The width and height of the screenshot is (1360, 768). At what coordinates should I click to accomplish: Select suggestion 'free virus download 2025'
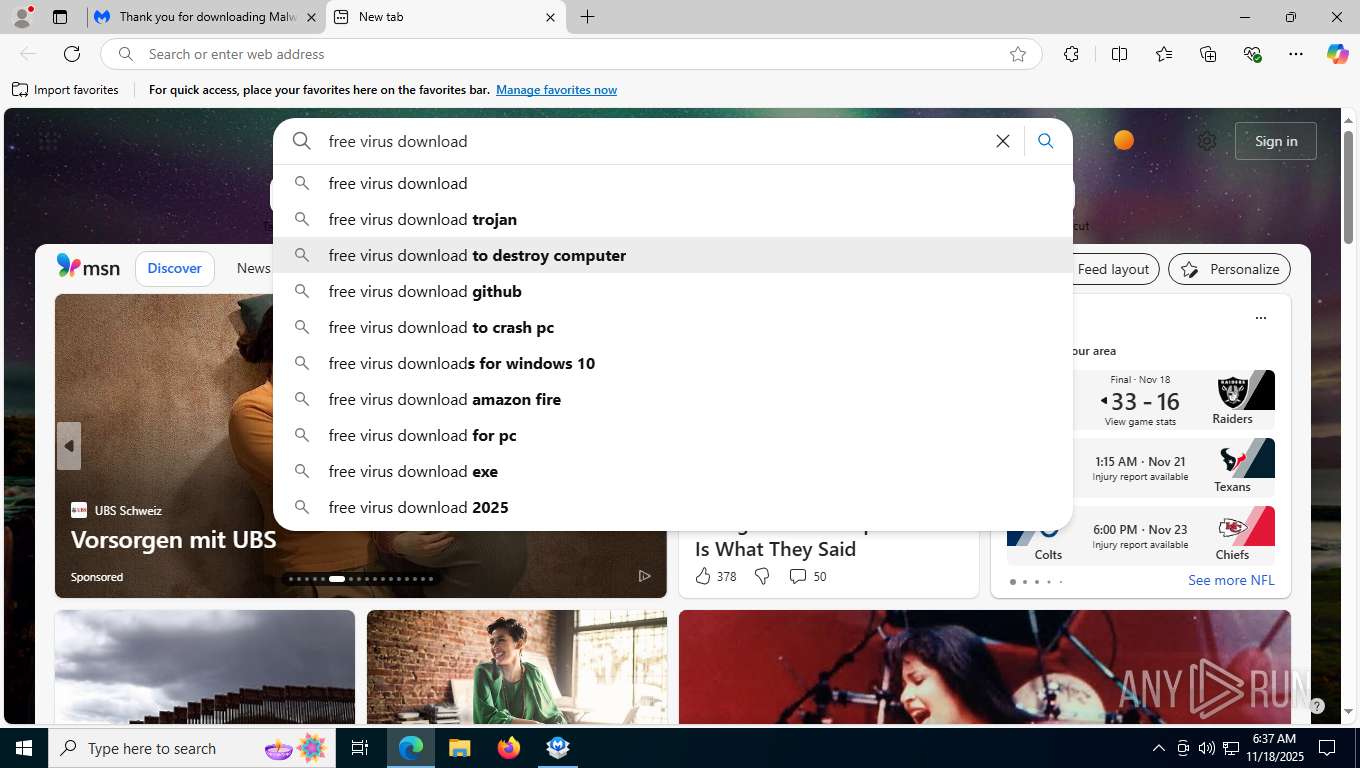[673, 507]
